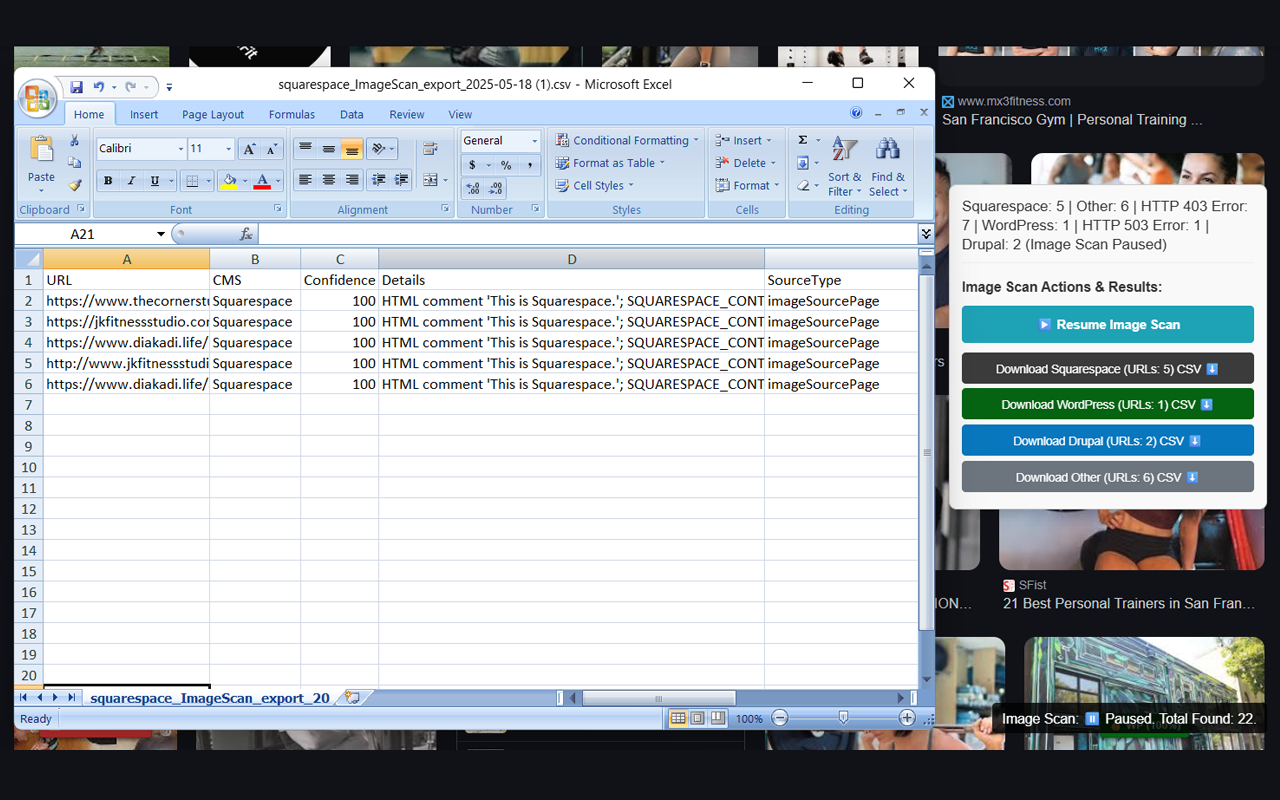Click the Format Painter brush icon
The height and width of the screenshot is (800, 1280).
(75, 185)
